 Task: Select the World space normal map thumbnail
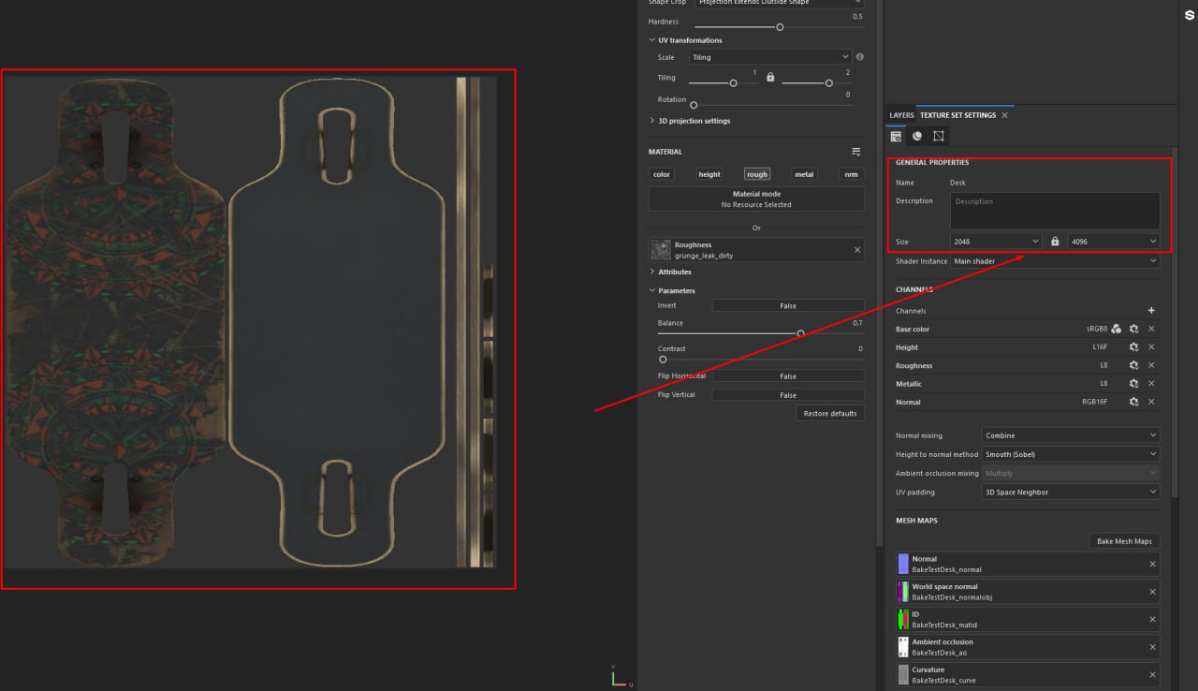903,592
